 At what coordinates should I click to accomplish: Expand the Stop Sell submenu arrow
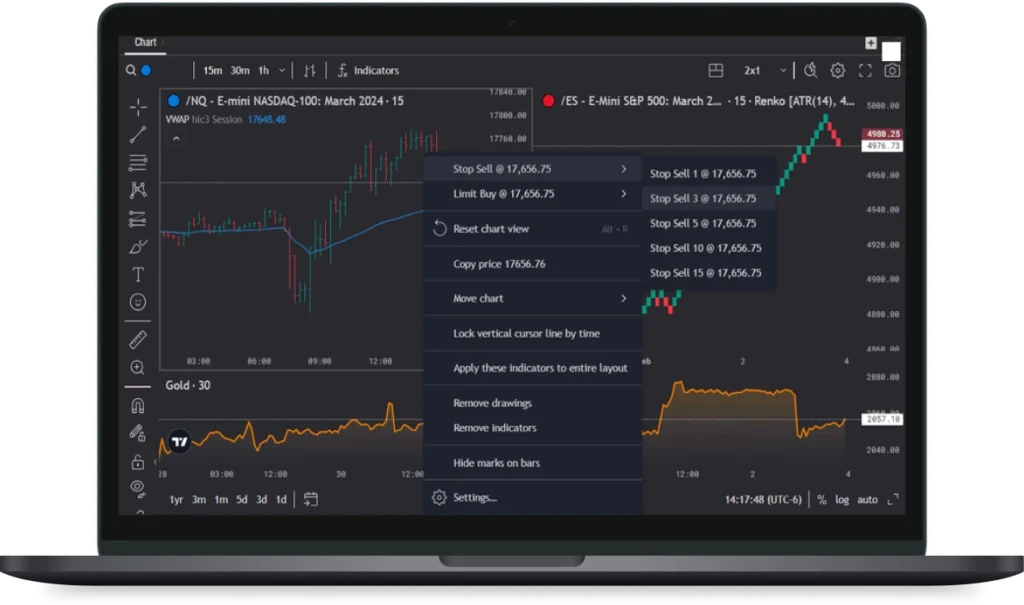624,169
